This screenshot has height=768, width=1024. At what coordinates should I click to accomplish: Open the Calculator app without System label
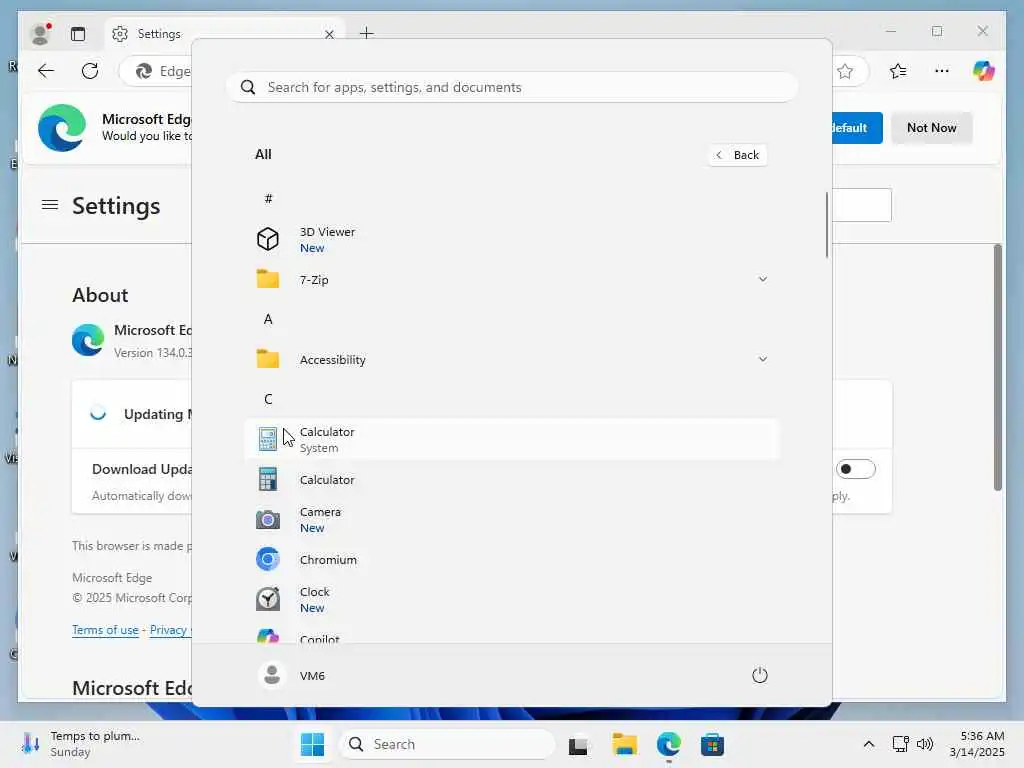512,479
